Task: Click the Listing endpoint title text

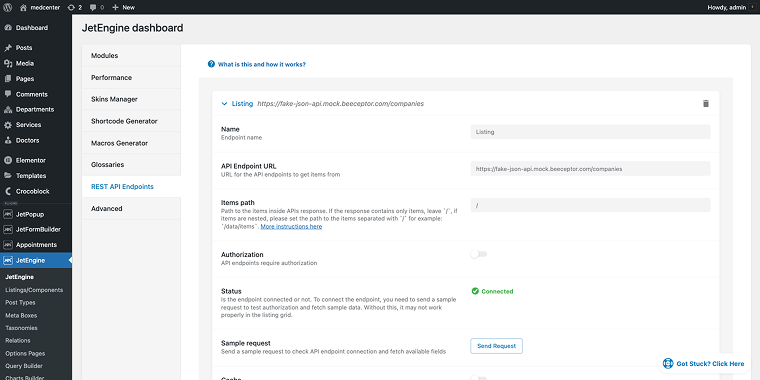Action: (x=242, y=103)
